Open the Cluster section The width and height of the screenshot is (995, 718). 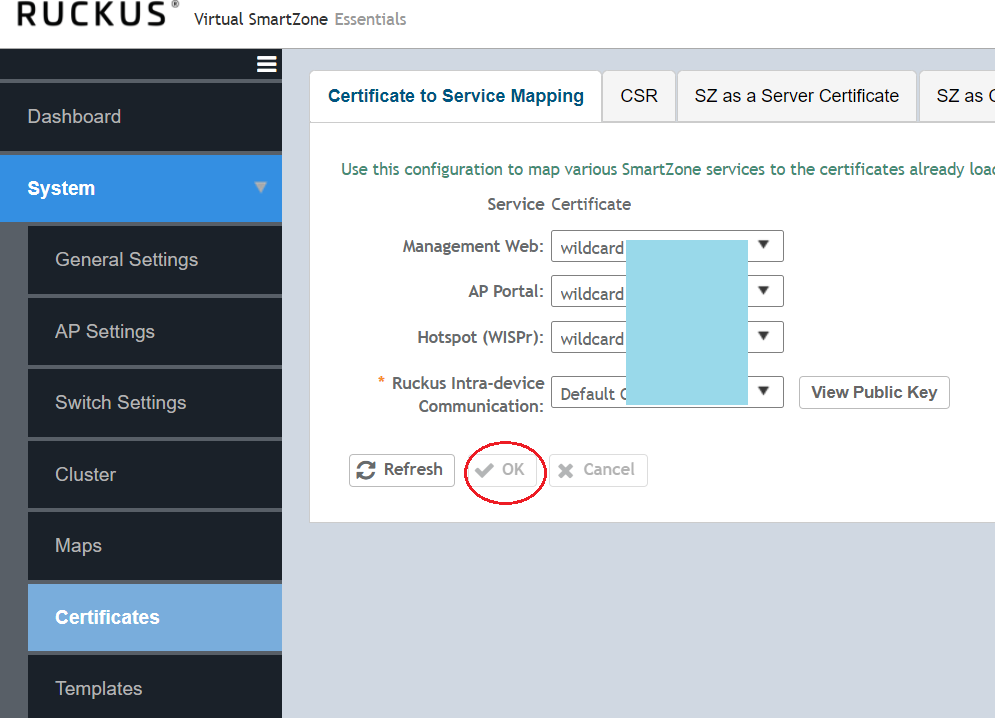point(85,475)
